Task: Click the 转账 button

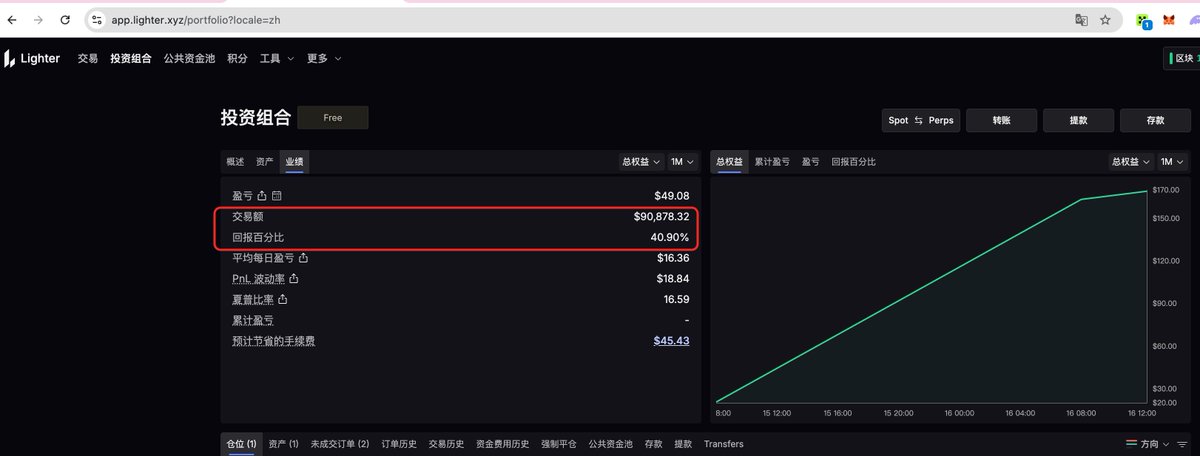Action: pos(1001,120)
